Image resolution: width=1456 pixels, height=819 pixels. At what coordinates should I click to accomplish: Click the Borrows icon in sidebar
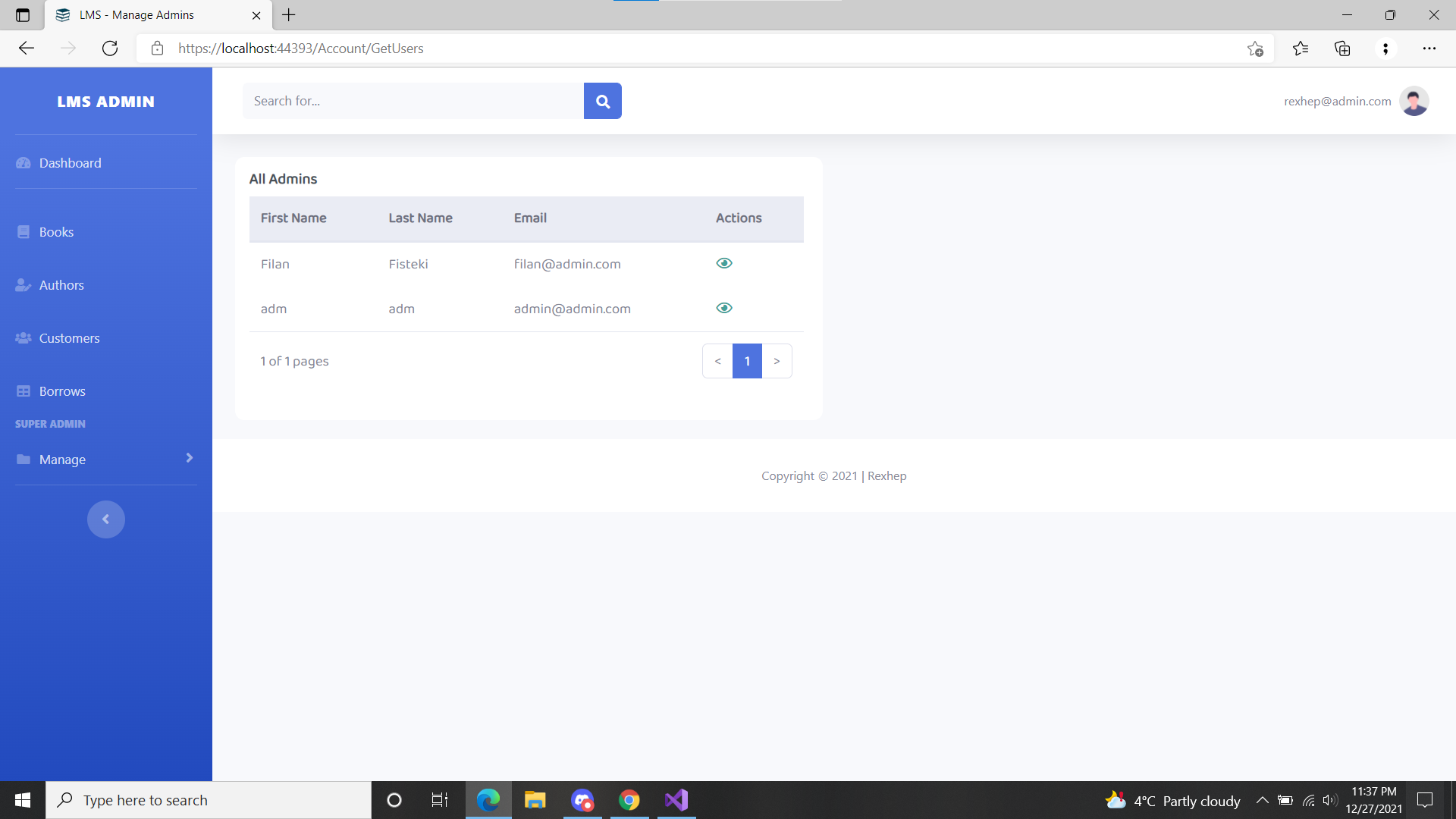coord(22,390)
